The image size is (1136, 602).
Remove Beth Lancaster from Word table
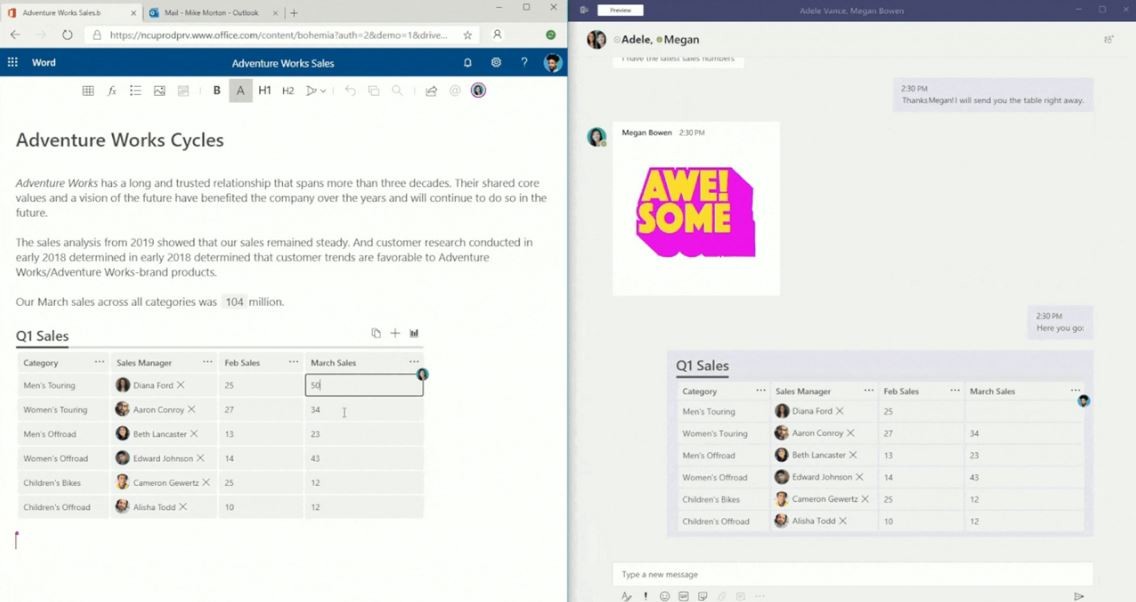coord(193,434)
